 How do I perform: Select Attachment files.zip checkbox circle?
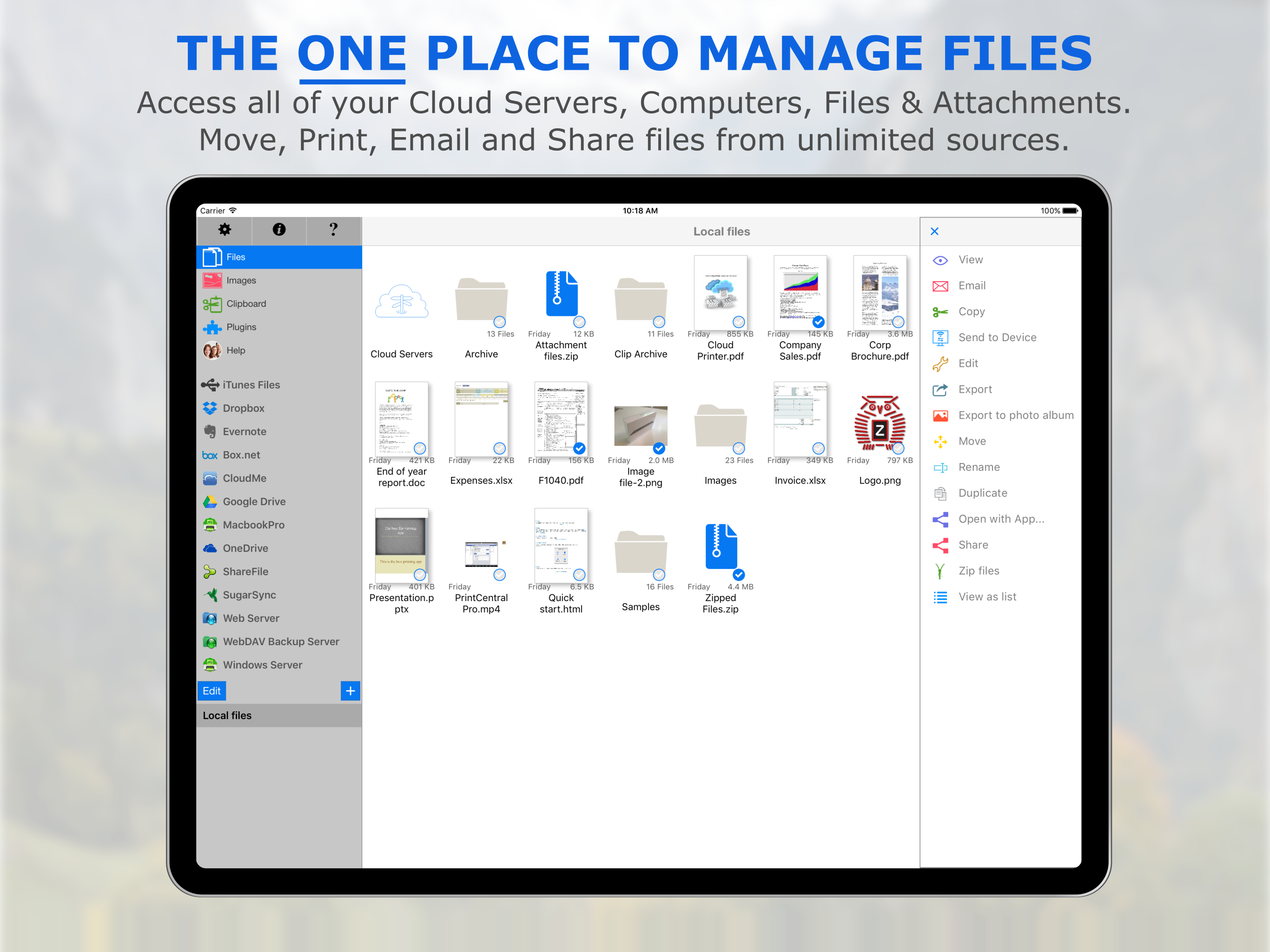(x=579, y=322)
